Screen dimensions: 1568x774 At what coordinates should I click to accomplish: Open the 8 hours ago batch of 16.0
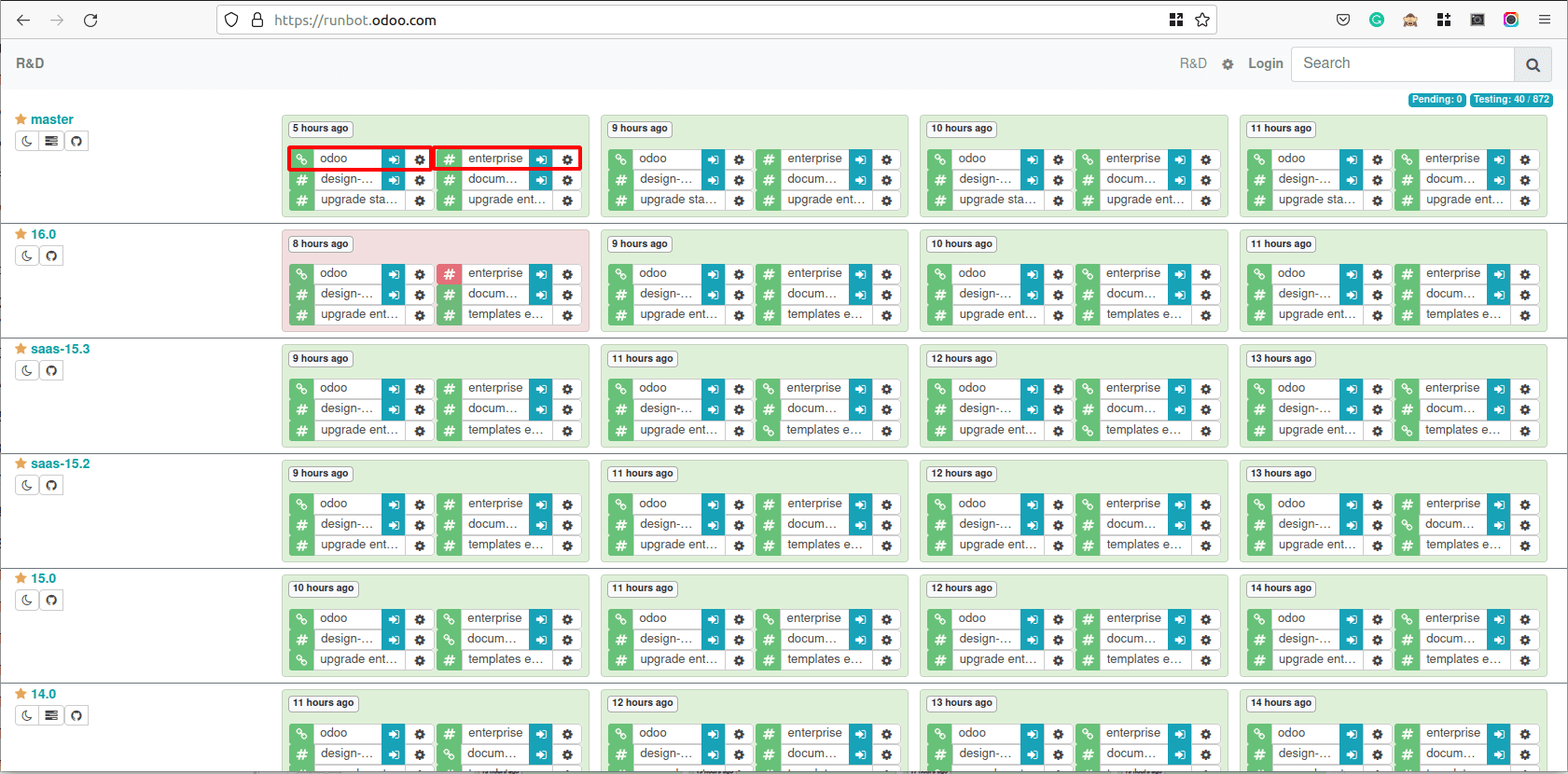tap(320, 244)
